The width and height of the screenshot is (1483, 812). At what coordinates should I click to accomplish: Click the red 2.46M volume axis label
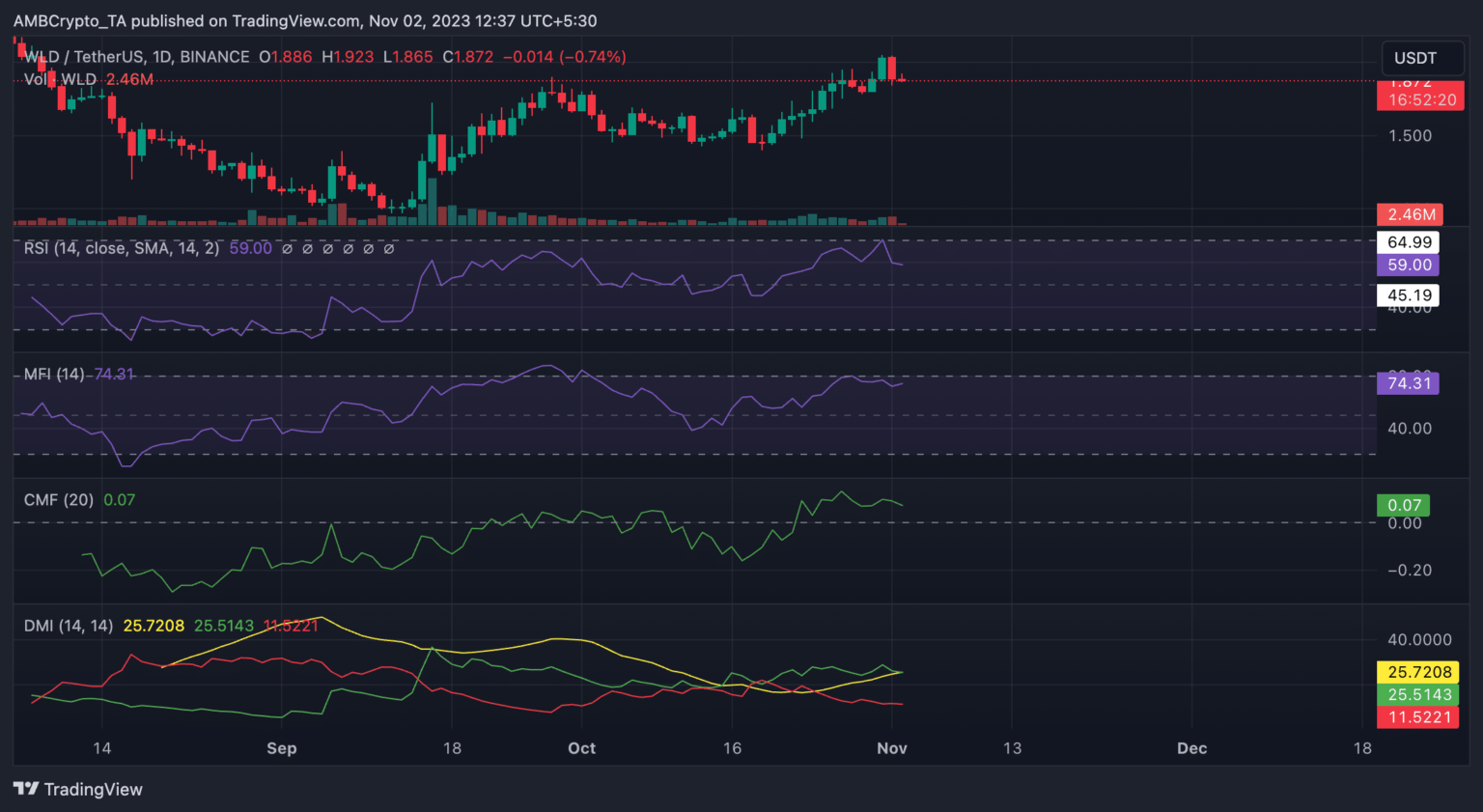pyautogui.click(x=1411, y=214)
